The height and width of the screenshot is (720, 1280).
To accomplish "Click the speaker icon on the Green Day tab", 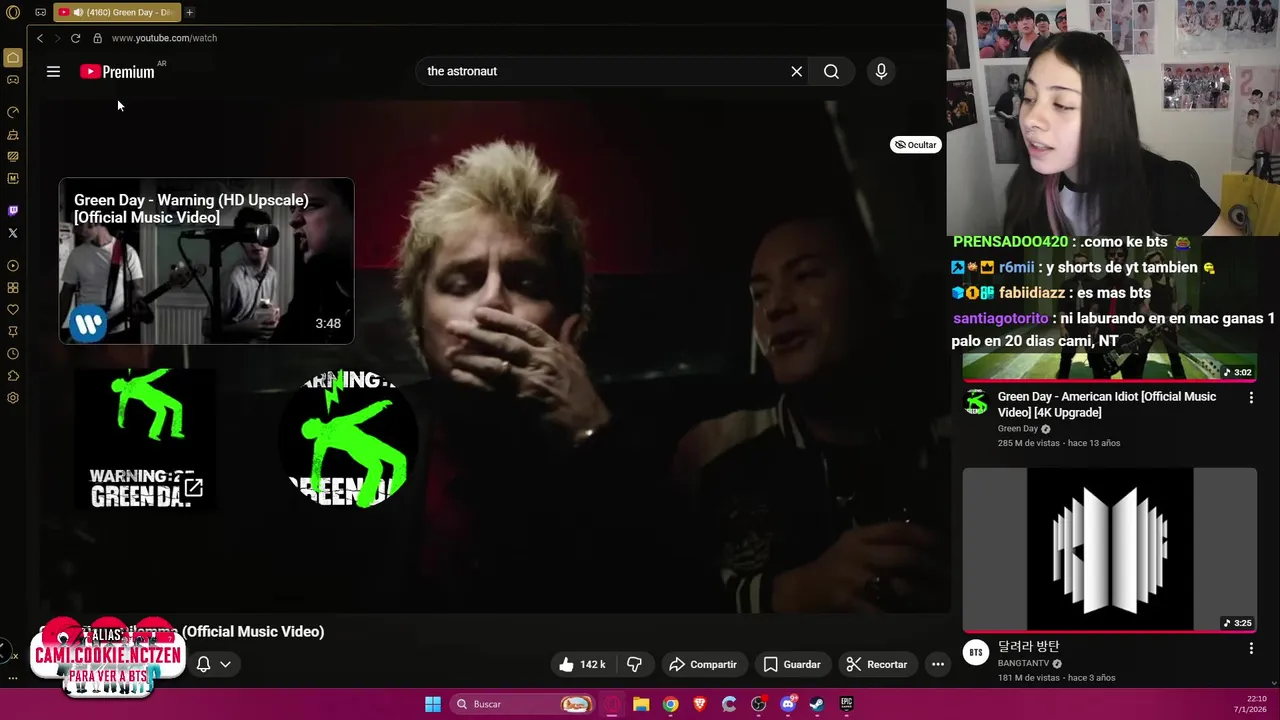I will tap(78, 12).
